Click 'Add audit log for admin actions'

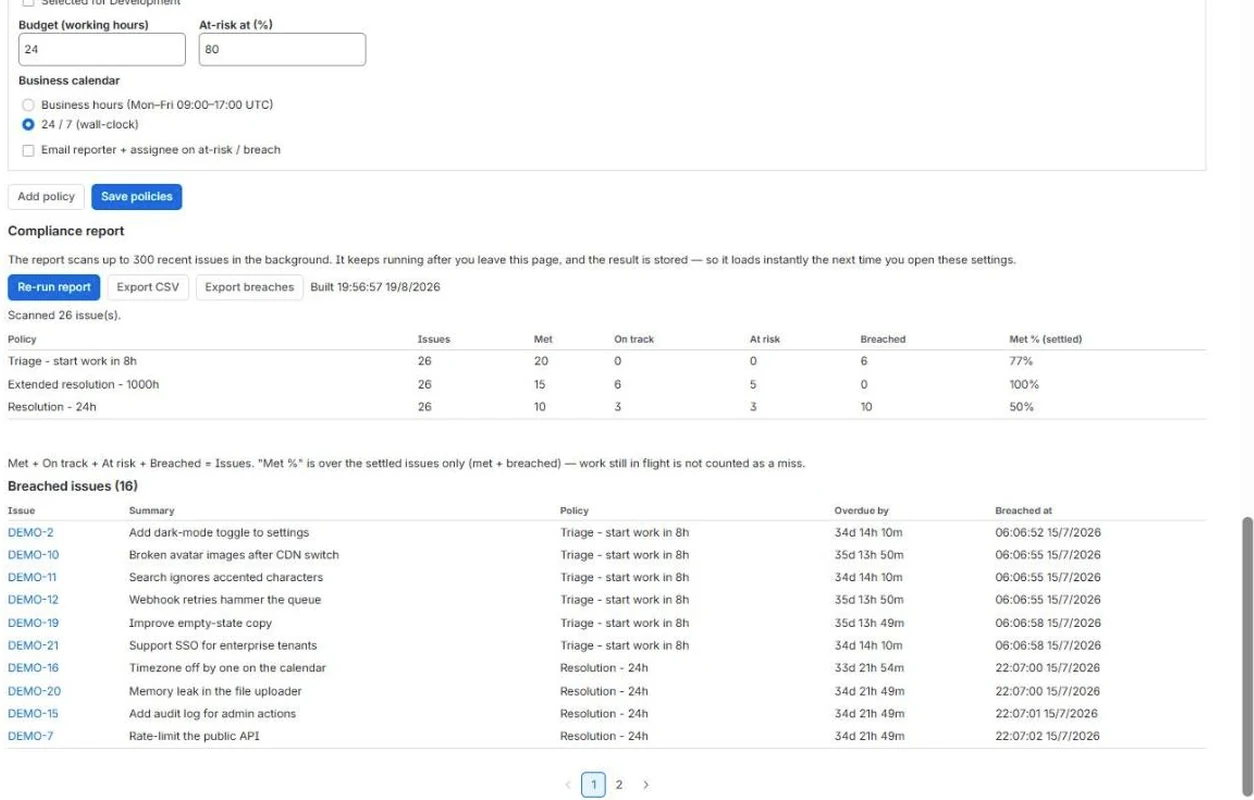click(x=212, y=714)
